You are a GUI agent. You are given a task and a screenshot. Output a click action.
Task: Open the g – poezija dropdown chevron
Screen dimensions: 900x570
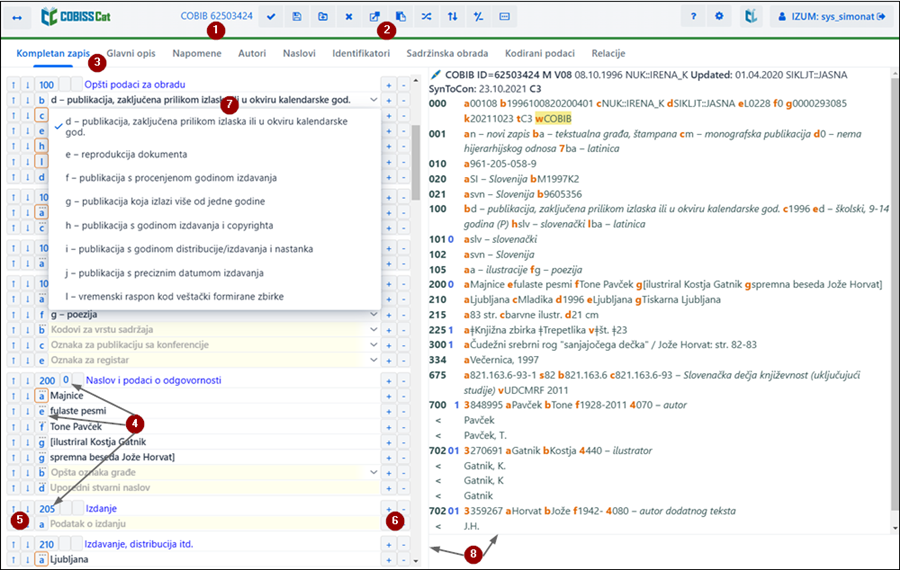tap(374, 315)
